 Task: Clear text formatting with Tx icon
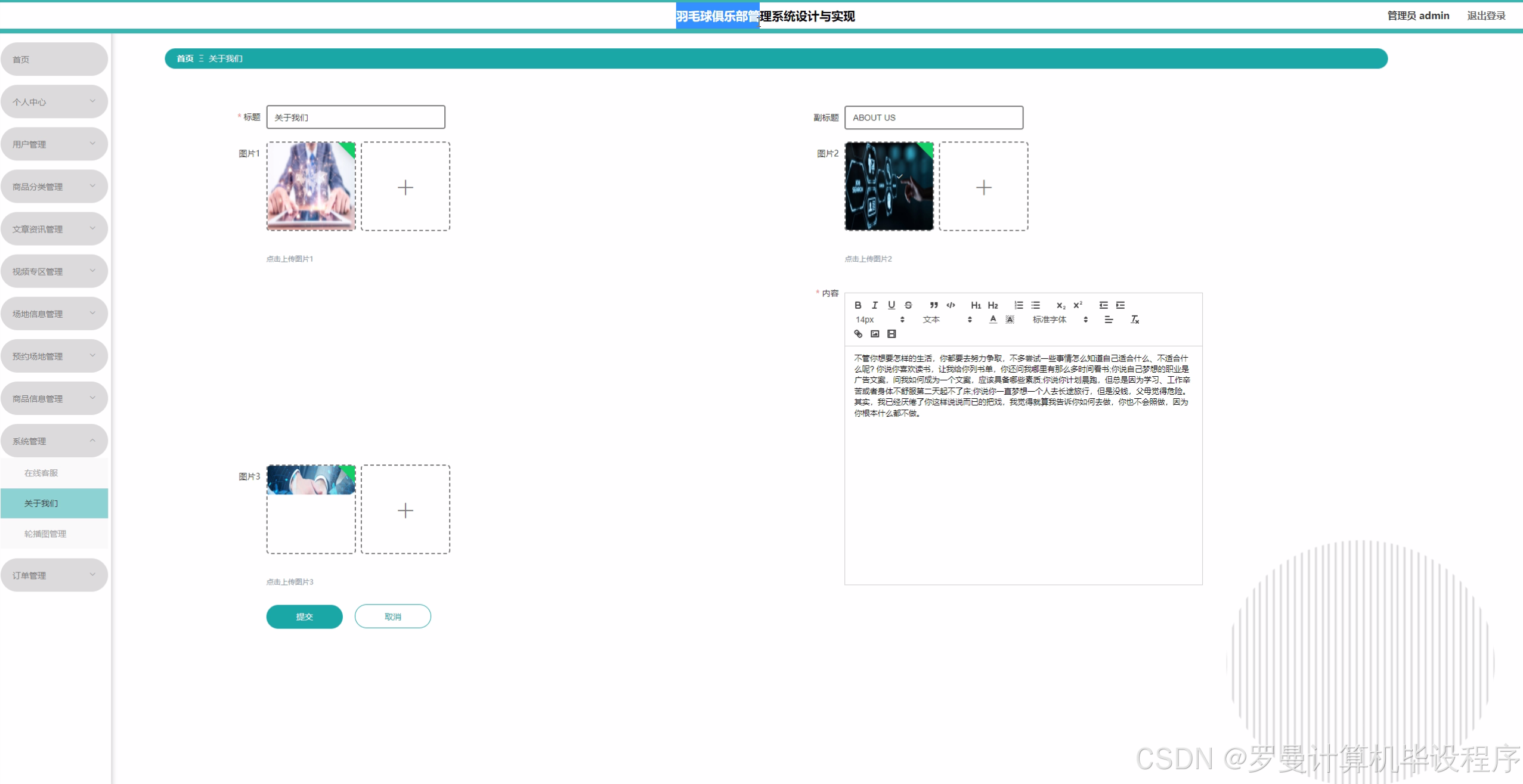(x=1135, y=320)
